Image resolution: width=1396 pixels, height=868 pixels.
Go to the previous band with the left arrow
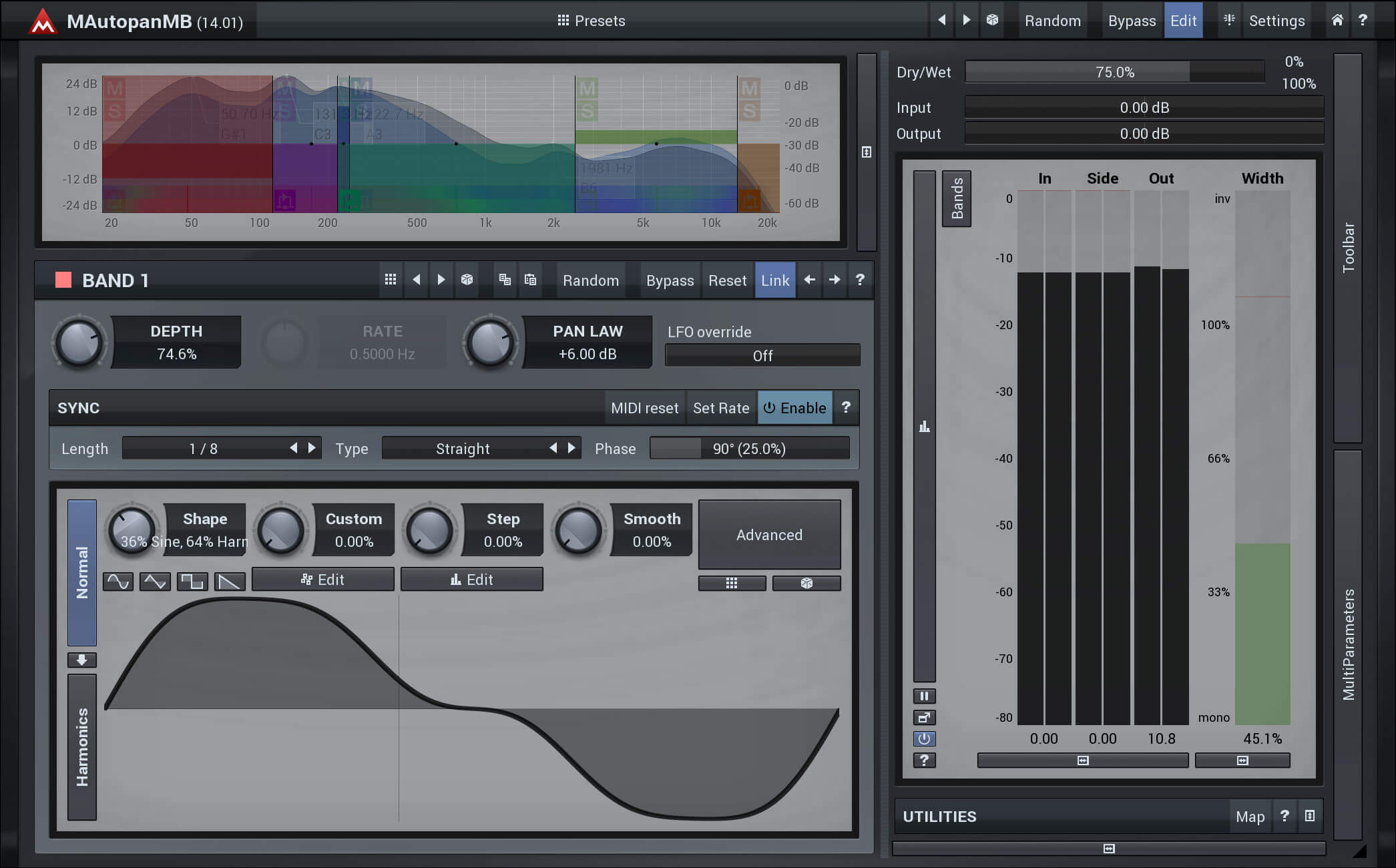pos(809,280)
